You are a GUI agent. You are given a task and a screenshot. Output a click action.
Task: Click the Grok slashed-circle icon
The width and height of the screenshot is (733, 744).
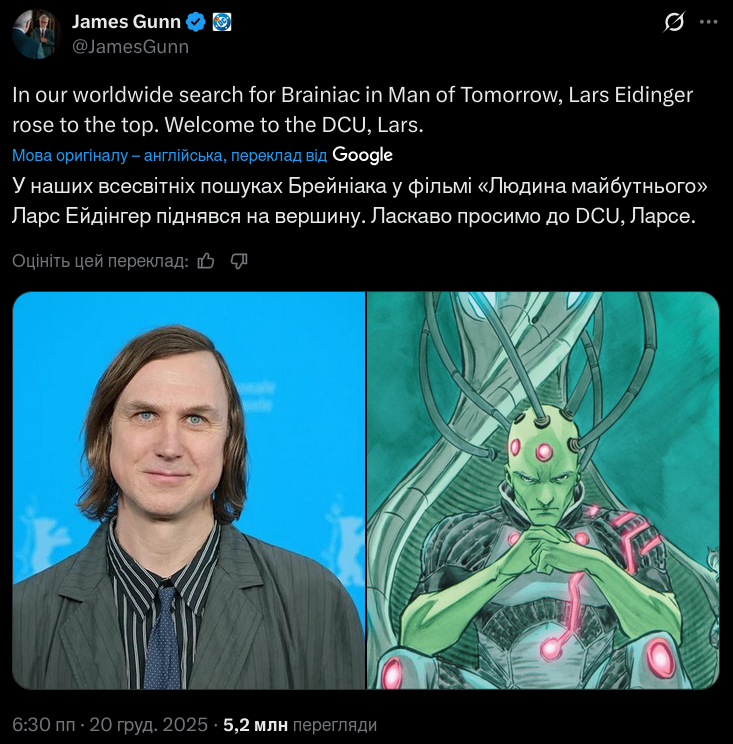tap(674, 22)
